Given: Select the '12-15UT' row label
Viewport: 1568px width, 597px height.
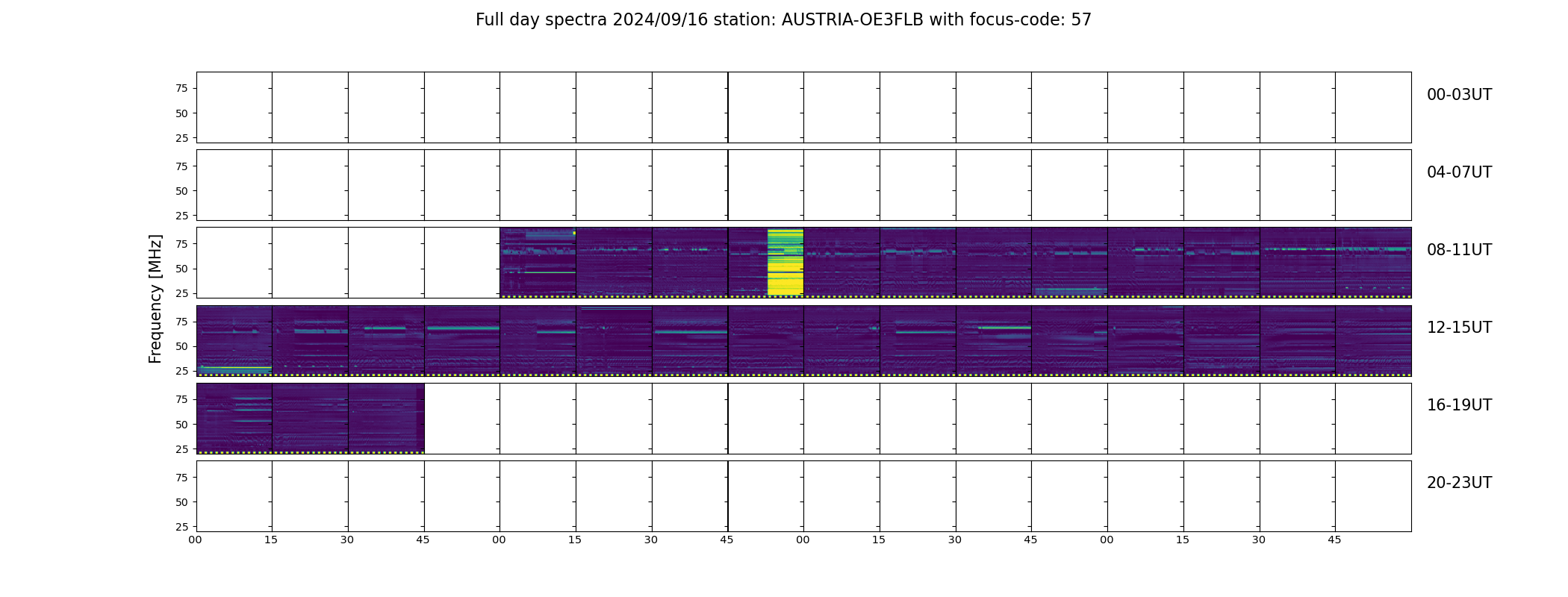Looking at the screenshot, I should point(1459,328).
